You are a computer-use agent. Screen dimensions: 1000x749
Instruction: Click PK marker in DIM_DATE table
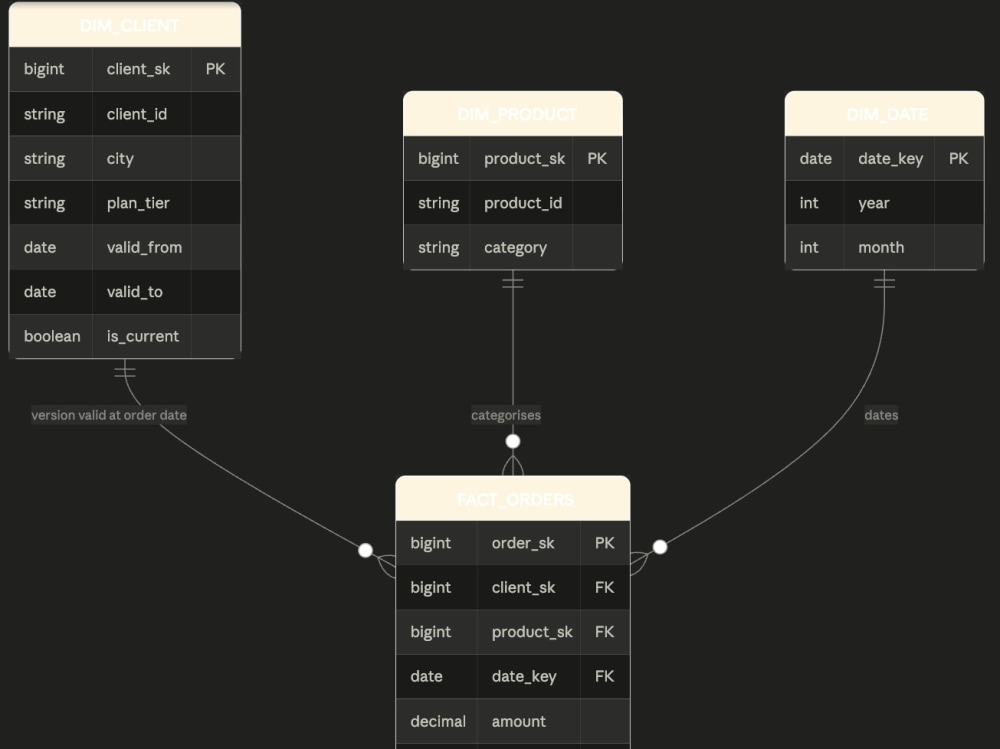point(959,158)
